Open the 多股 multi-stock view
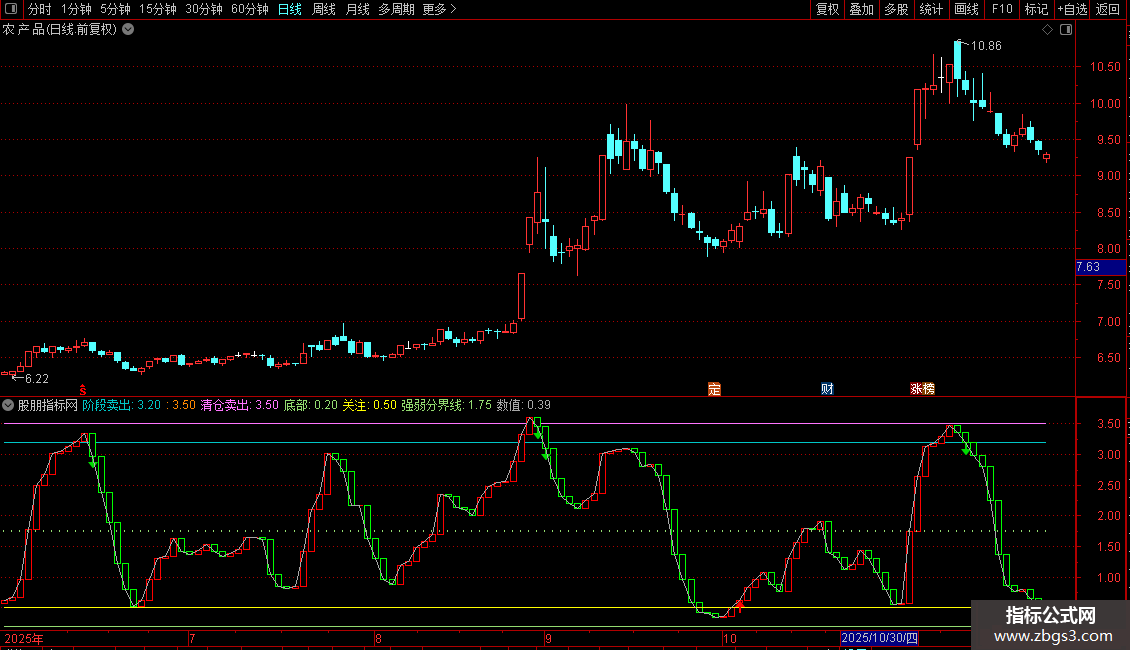This screenshot has height=650, width=1130. pos(896,9)
